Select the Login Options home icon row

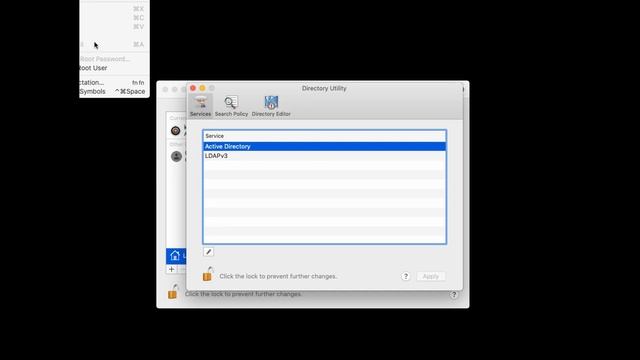[x=176, y=256]
